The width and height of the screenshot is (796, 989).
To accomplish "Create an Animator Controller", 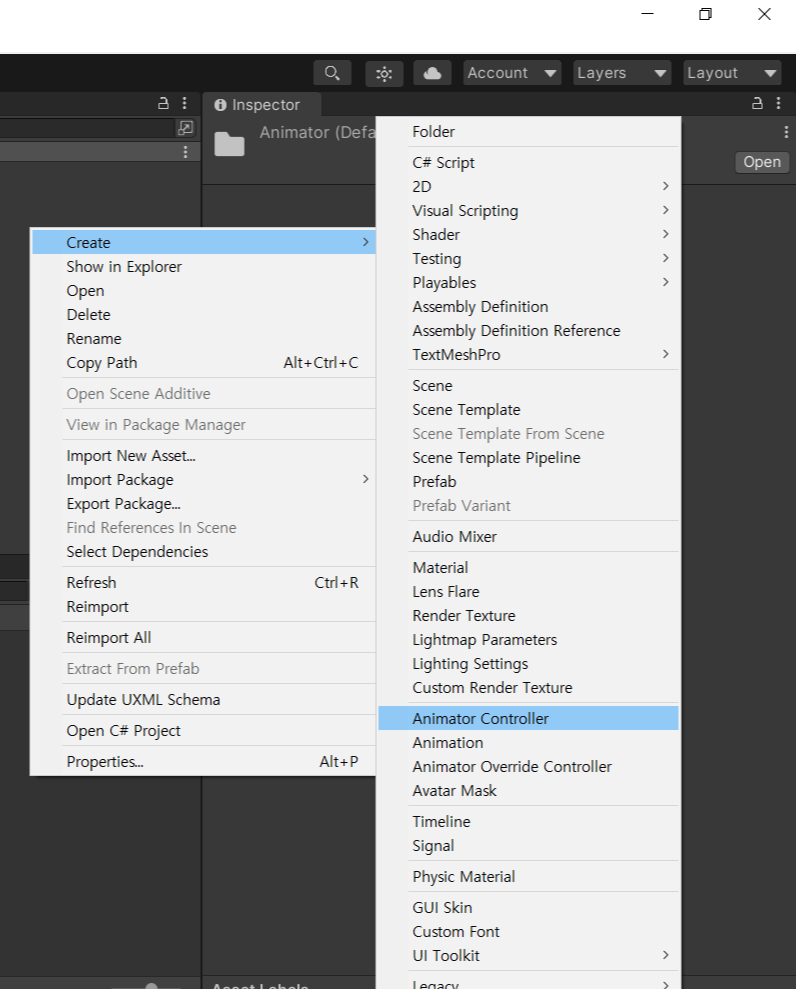I will click(x=529, y=718).
